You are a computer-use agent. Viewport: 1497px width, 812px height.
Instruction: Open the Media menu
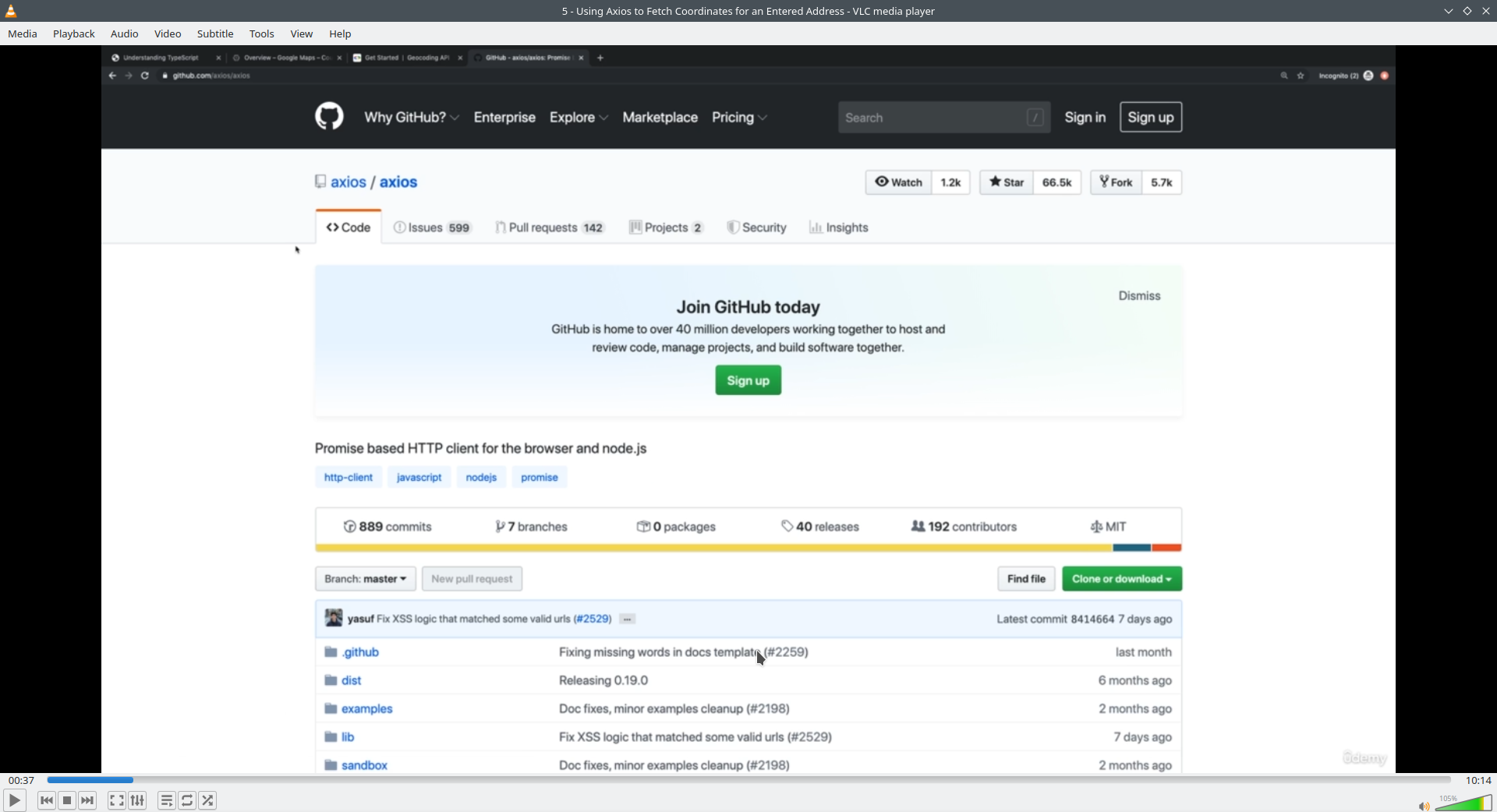(x=23, y=34)
